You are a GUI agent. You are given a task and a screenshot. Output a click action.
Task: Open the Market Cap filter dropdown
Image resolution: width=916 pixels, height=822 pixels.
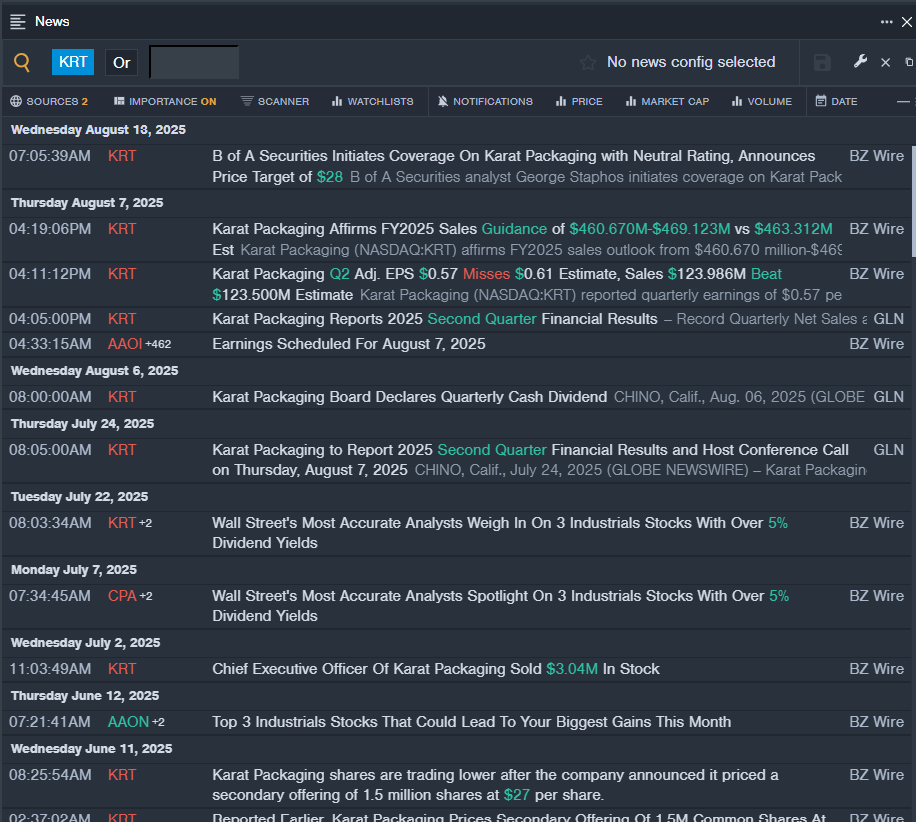pos(667,102)
